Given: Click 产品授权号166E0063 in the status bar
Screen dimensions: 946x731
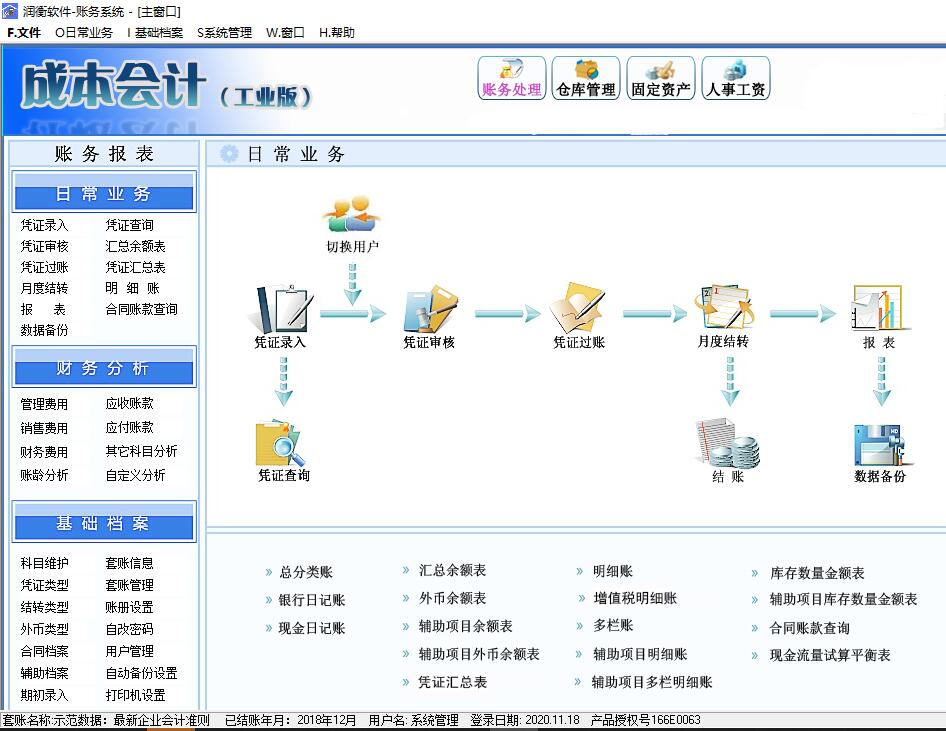Looking at the screenshot, I should [x=646, y=720].
